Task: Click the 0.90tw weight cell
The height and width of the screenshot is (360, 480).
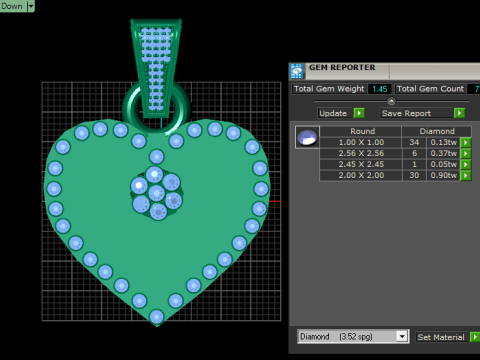Action: pos(443,175)
